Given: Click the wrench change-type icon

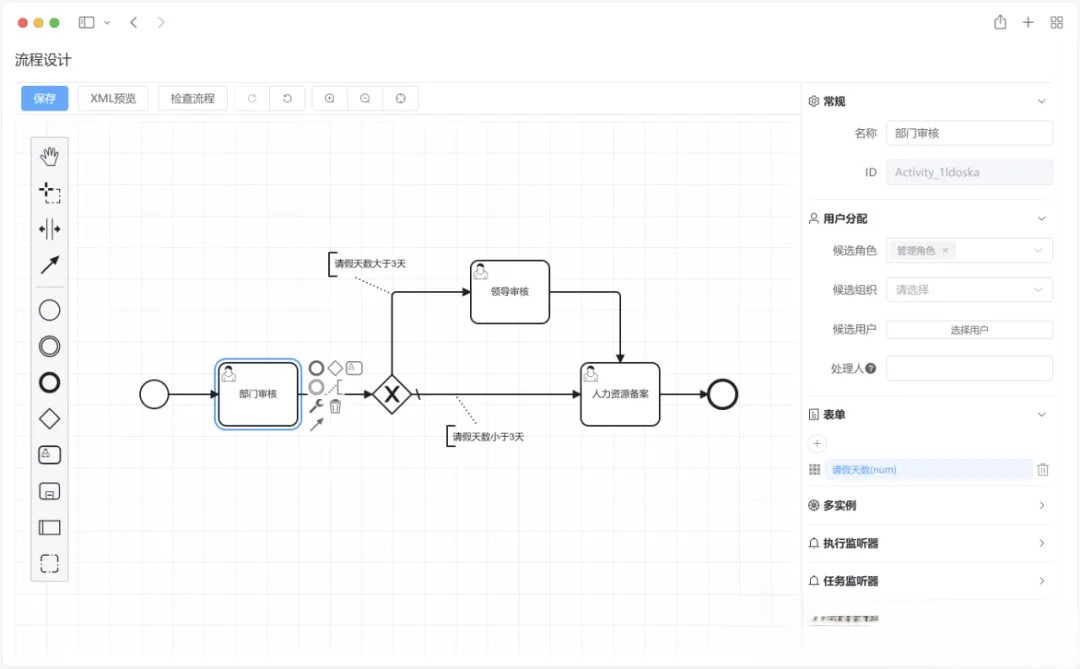Looking at the screenshot, I should click(316, 406).
